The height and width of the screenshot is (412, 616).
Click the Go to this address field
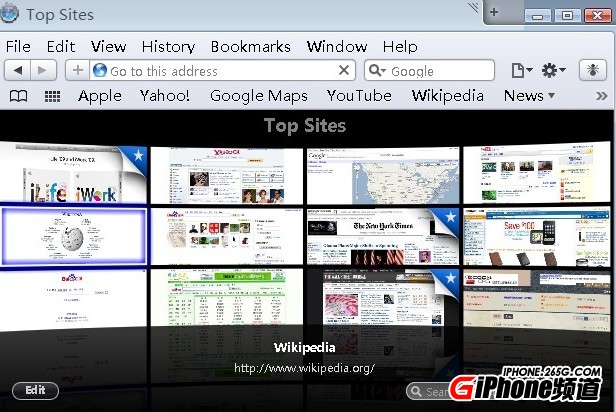pyautogui.click(x=222, y=71)
